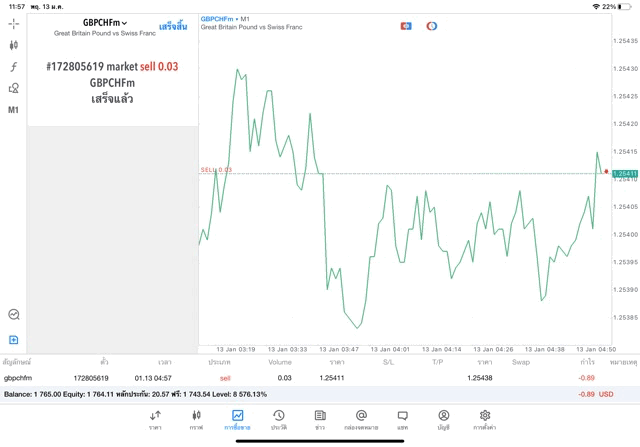This screenshot has width=640, height=447.
Task: Click the chart sync icon in sidebar
Action: coord(13,314)
